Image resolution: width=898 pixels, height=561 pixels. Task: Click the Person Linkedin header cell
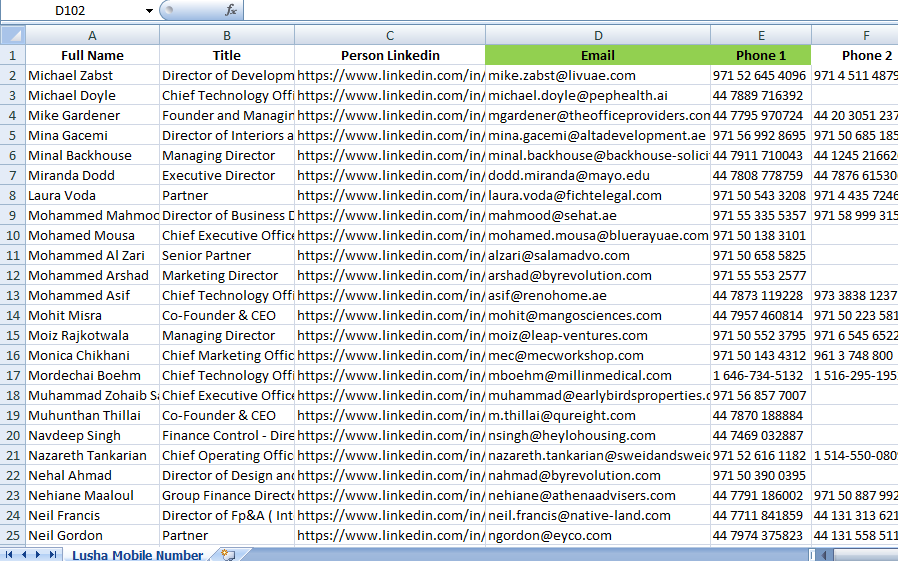(390, 56)
